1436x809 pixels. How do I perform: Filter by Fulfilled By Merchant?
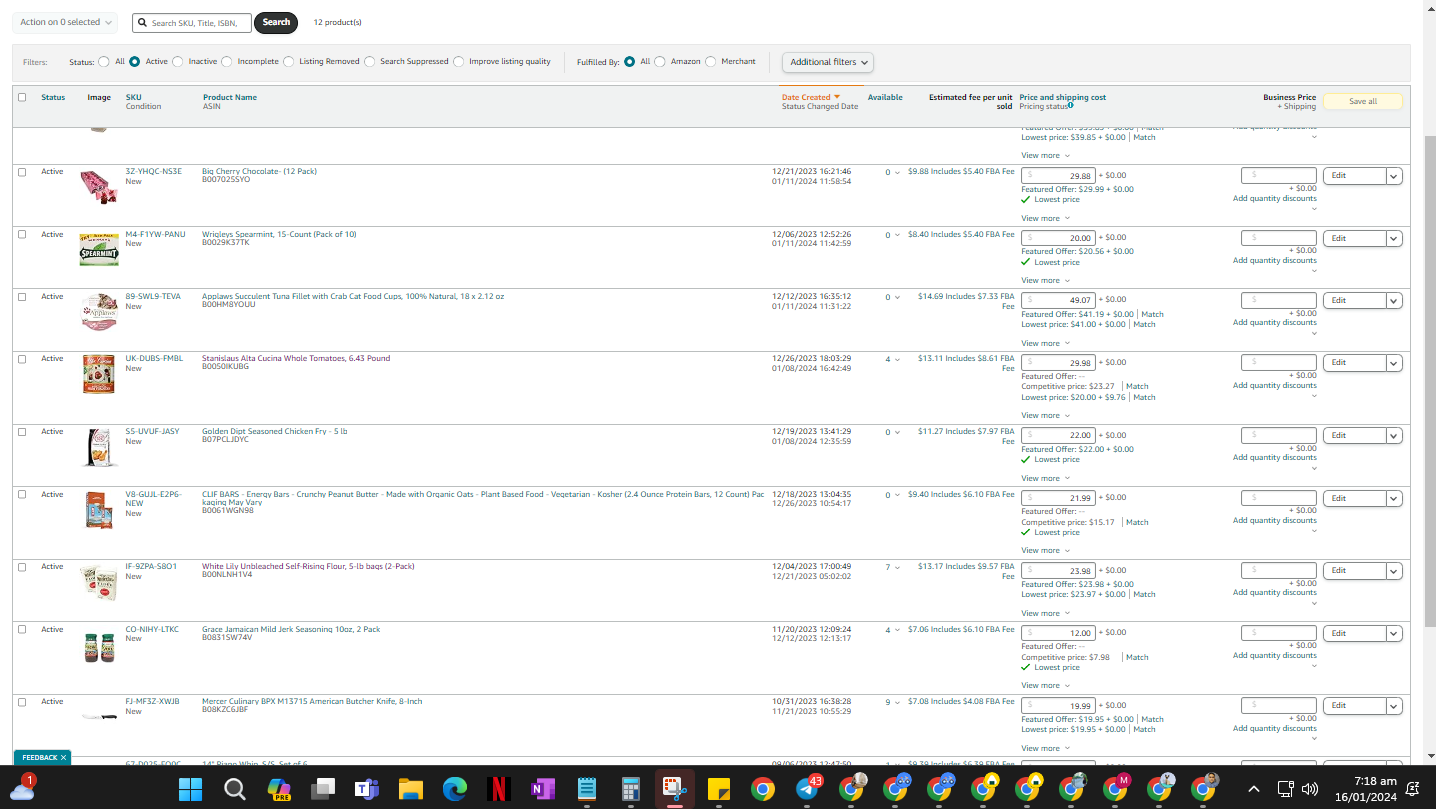pyautogui.click(x=711, y=62)
